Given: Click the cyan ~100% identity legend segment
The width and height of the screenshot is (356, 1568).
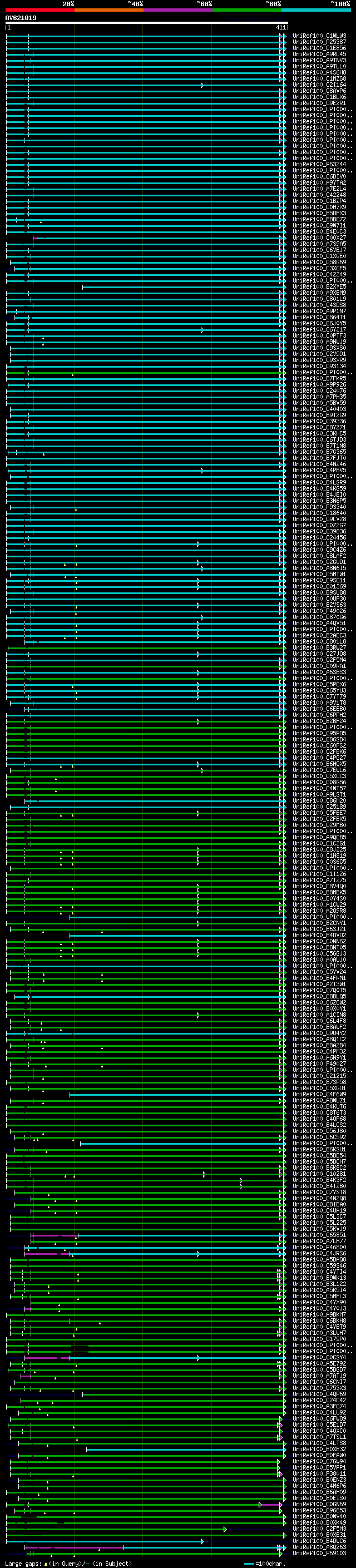Looking at the screenshot, I should (x=315, y=10).
